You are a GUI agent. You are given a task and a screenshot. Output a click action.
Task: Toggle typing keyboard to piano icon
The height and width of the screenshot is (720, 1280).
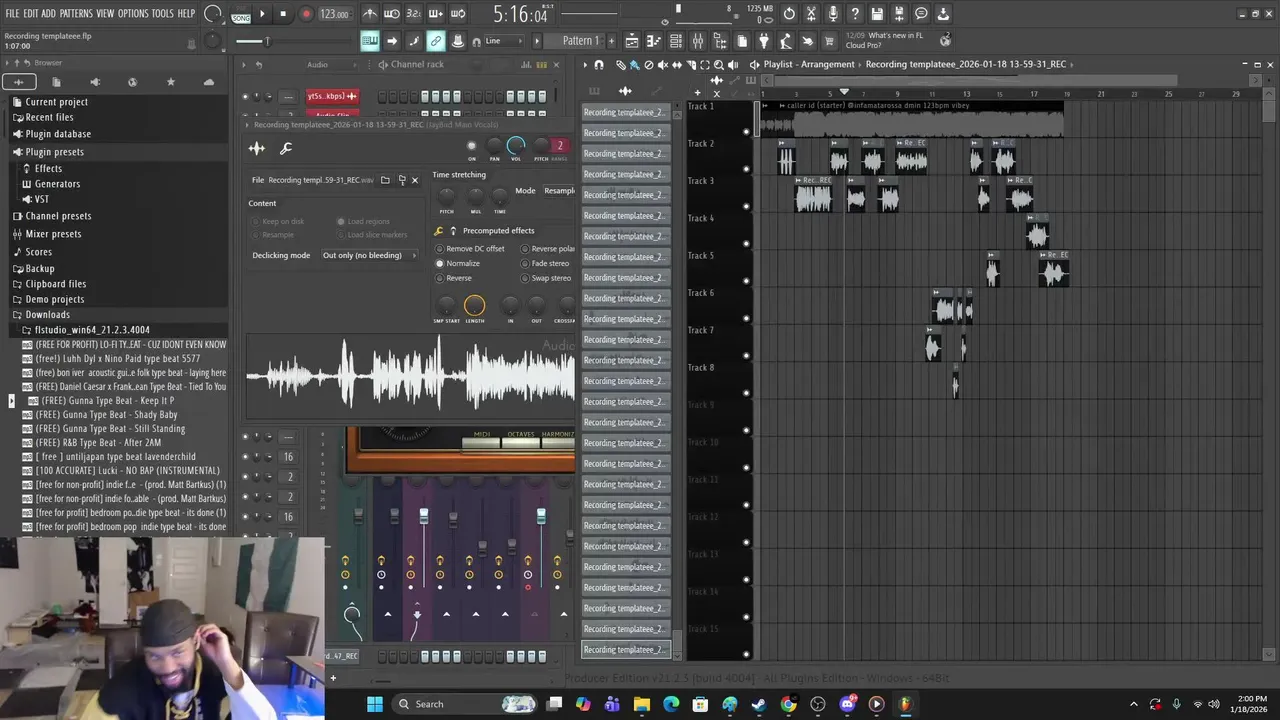coord(370,41)
